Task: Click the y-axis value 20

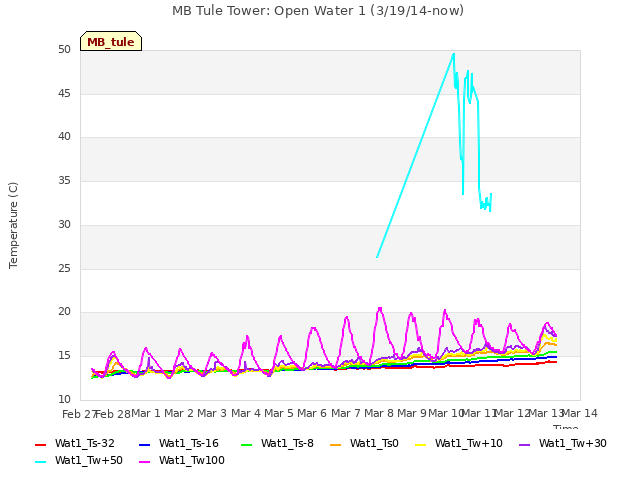Action: coord(64,312)
